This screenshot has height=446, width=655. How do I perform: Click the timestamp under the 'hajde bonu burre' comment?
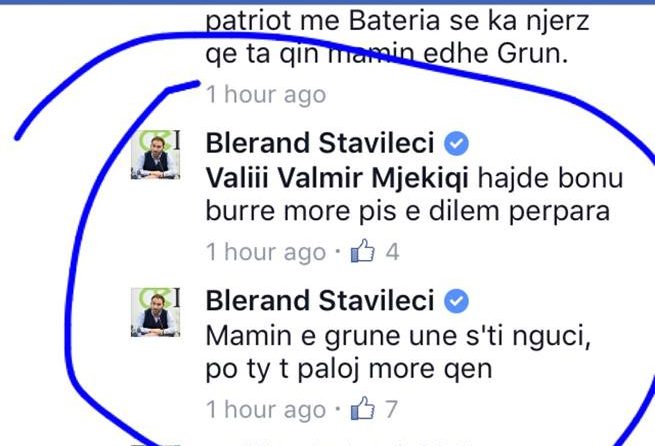(266, 252)
